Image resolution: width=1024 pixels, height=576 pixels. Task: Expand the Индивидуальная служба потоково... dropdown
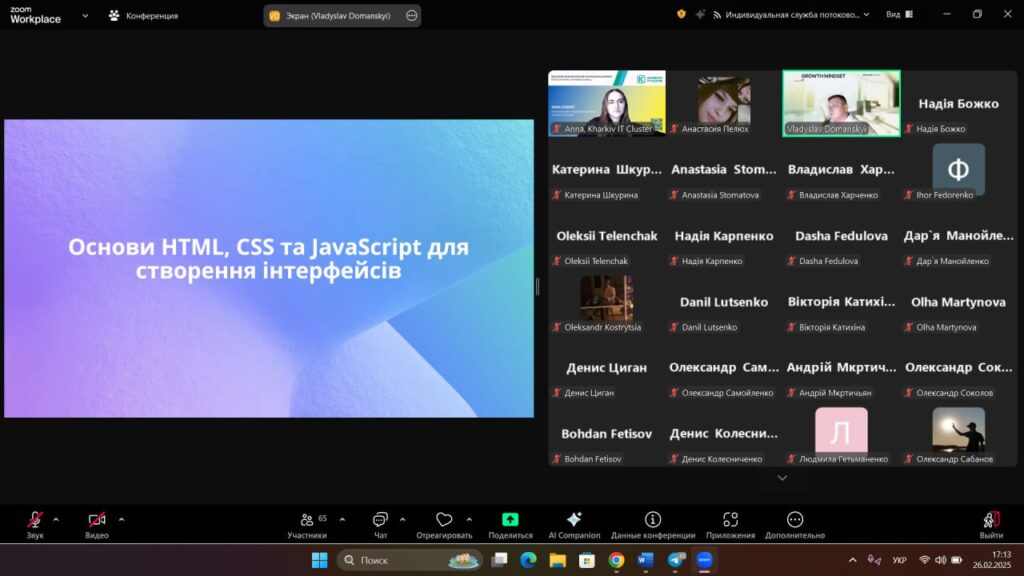tap(791, 14)
